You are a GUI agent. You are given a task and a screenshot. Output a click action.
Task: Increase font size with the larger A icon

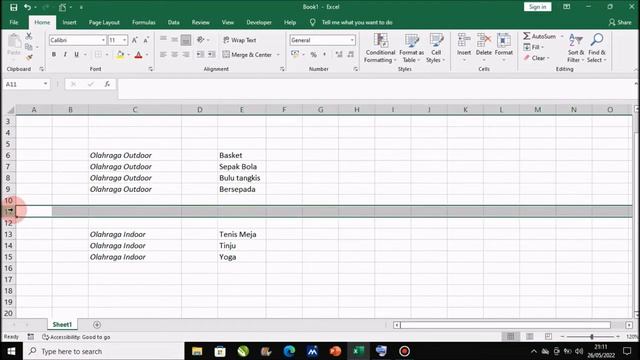(135, 40)
